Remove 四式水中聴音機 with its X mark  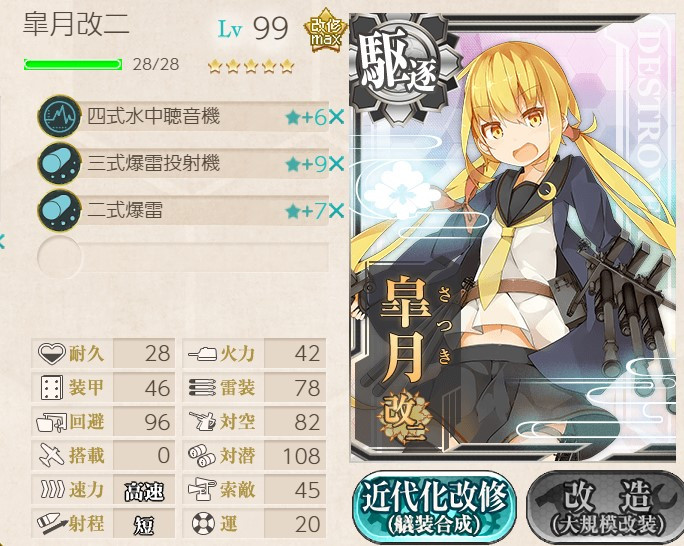pos(336,117)
